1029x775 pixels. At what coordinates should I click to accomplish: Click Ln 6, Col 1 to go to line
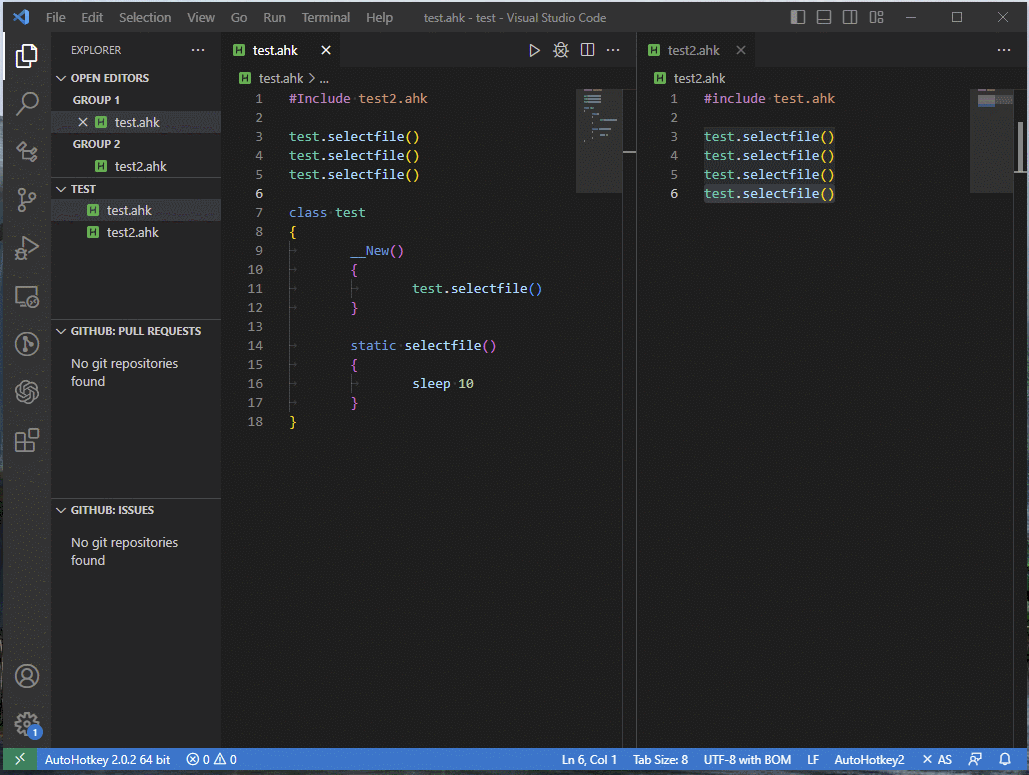(588, 759)
